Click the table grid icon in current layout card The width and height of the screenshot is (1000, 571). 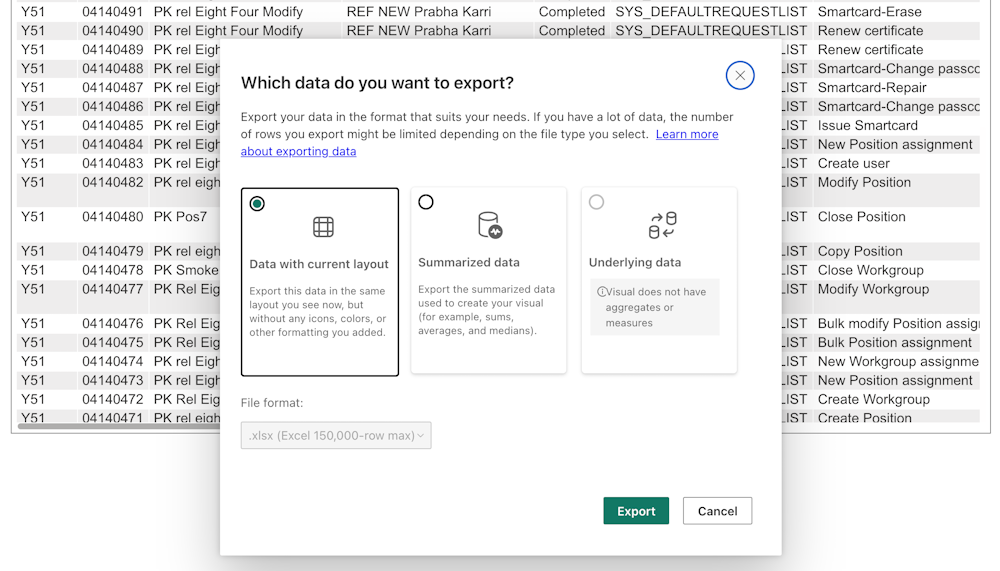click(x=323, y=226)
